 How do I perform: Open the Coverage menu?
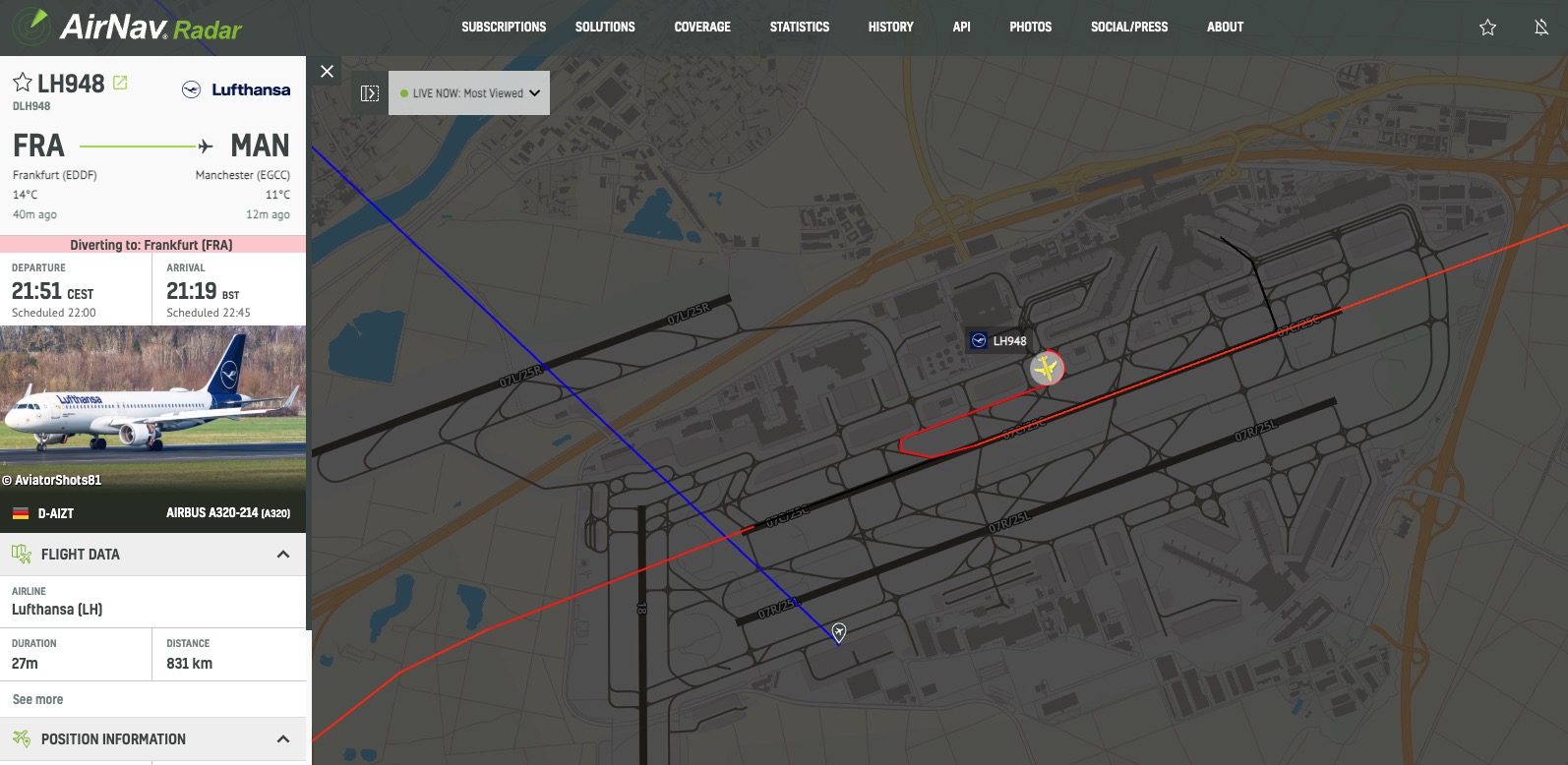click(702, 27)
